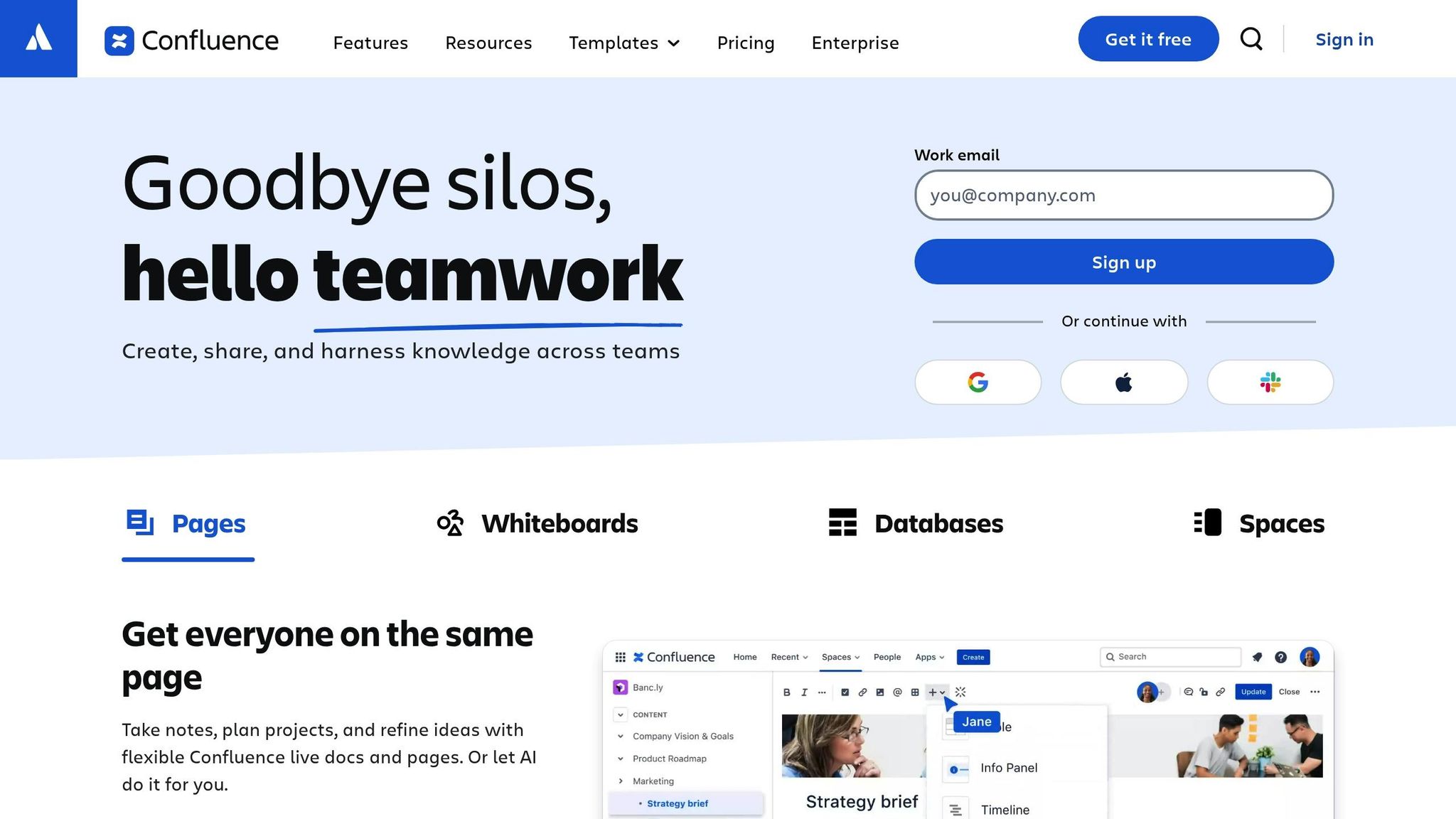Viewport: 1456px width, 819px height.
Task: Go to the Pricing page
Action: [x=746, y=43]
